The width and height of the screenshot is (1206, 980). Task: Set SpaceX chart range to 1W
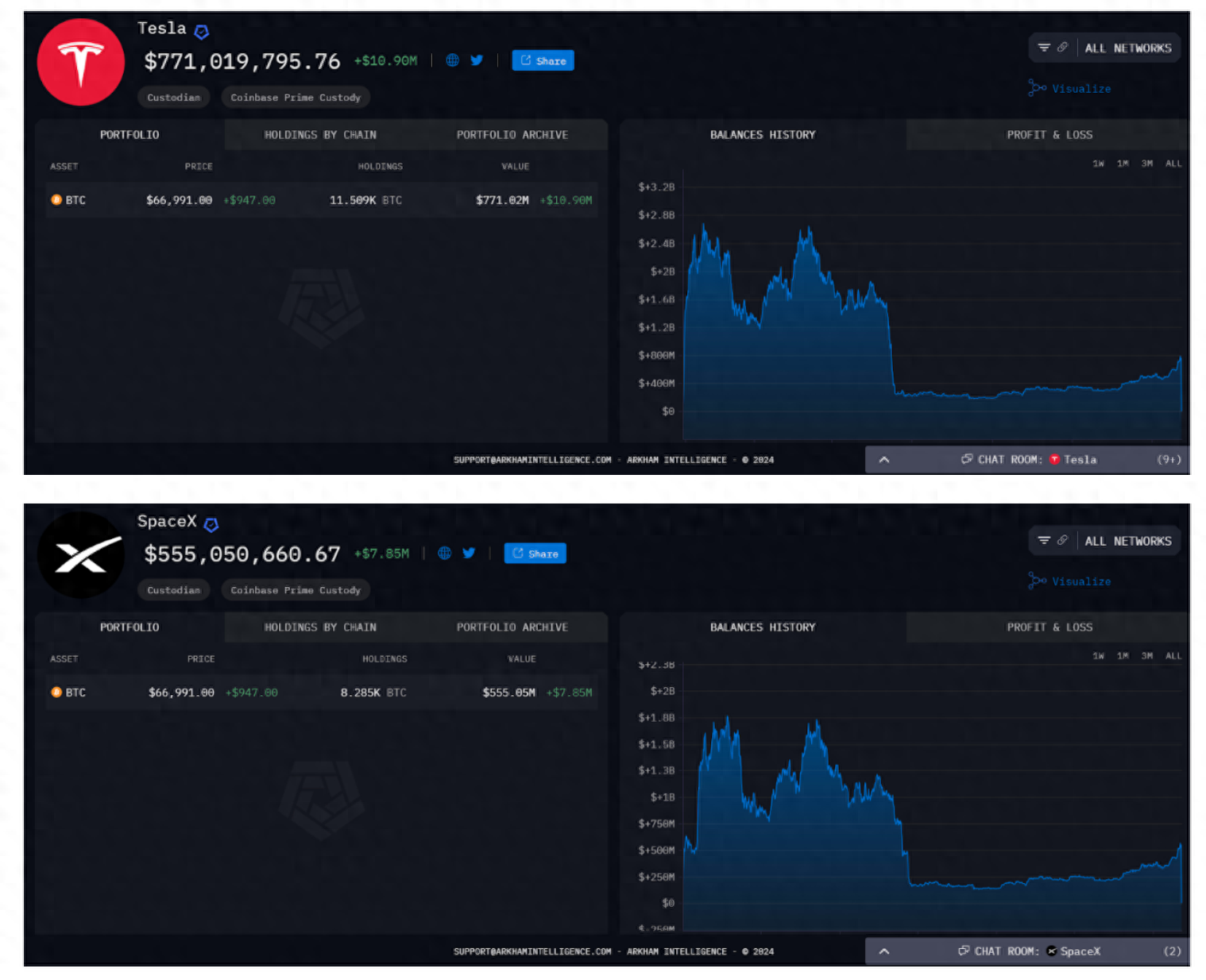tap(1098, 656)
